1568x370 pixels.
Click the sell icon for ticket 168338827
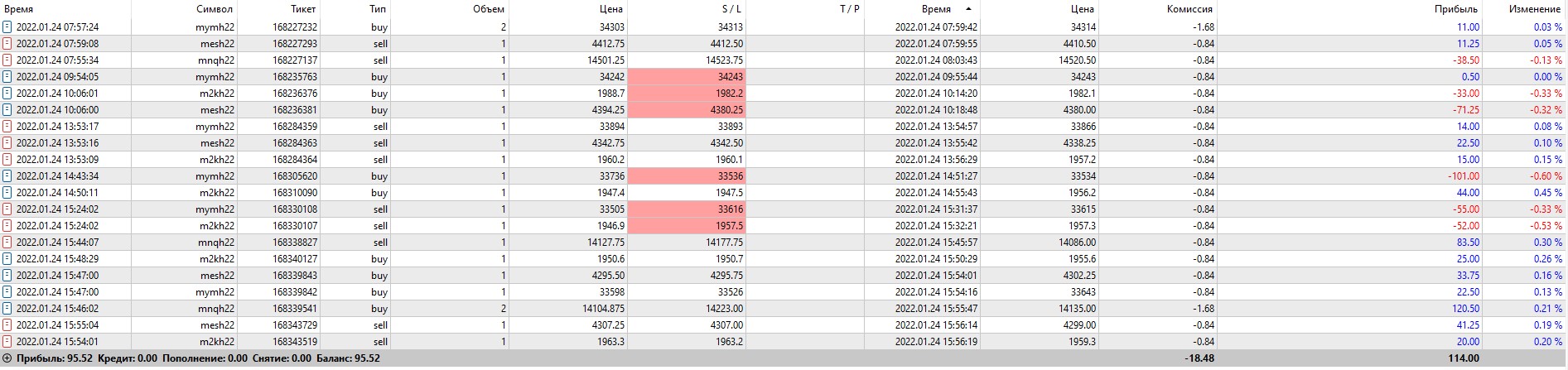[7, 243]
